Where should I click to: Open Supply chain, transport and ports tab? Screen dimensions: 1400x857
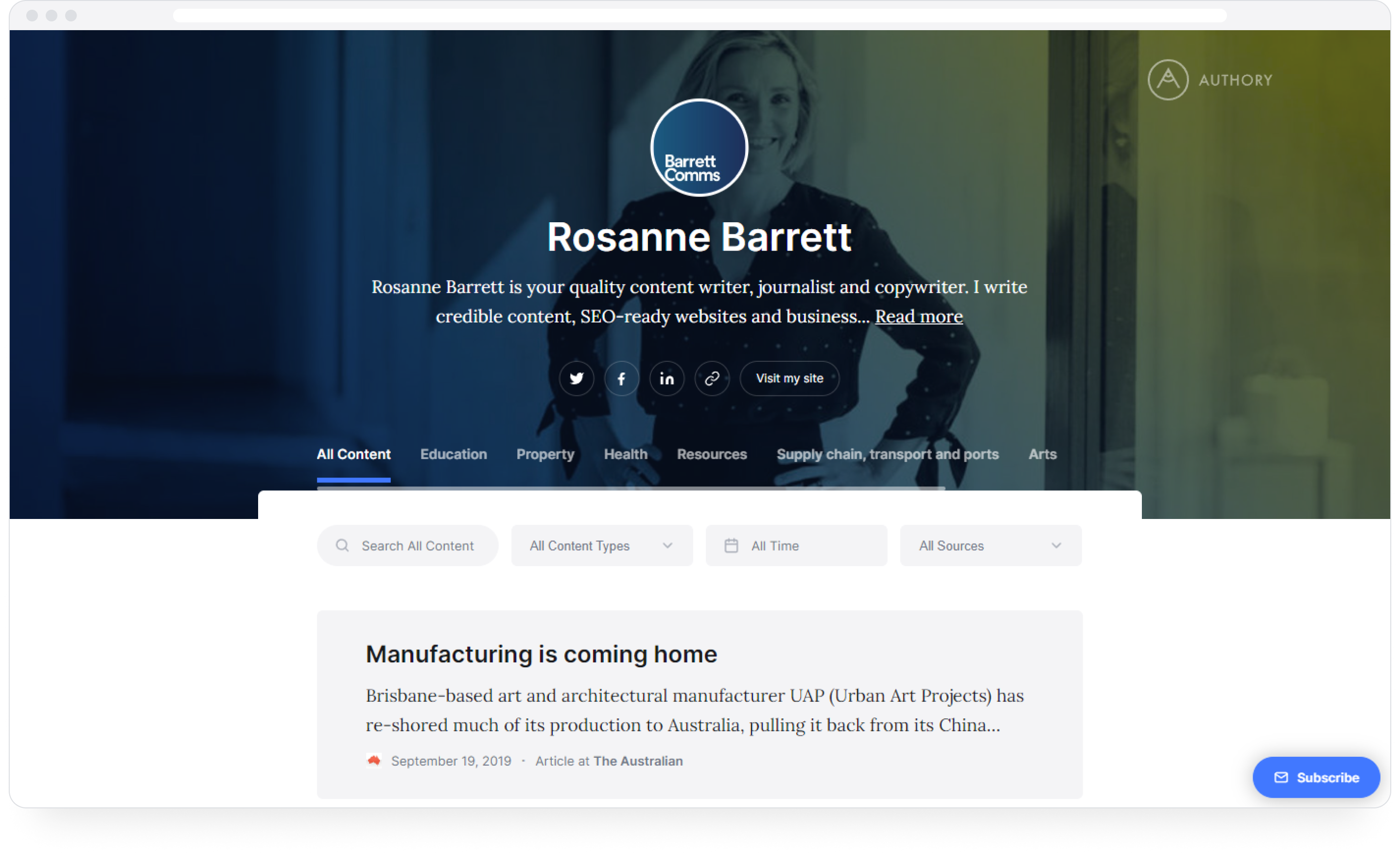coord(888,454)
